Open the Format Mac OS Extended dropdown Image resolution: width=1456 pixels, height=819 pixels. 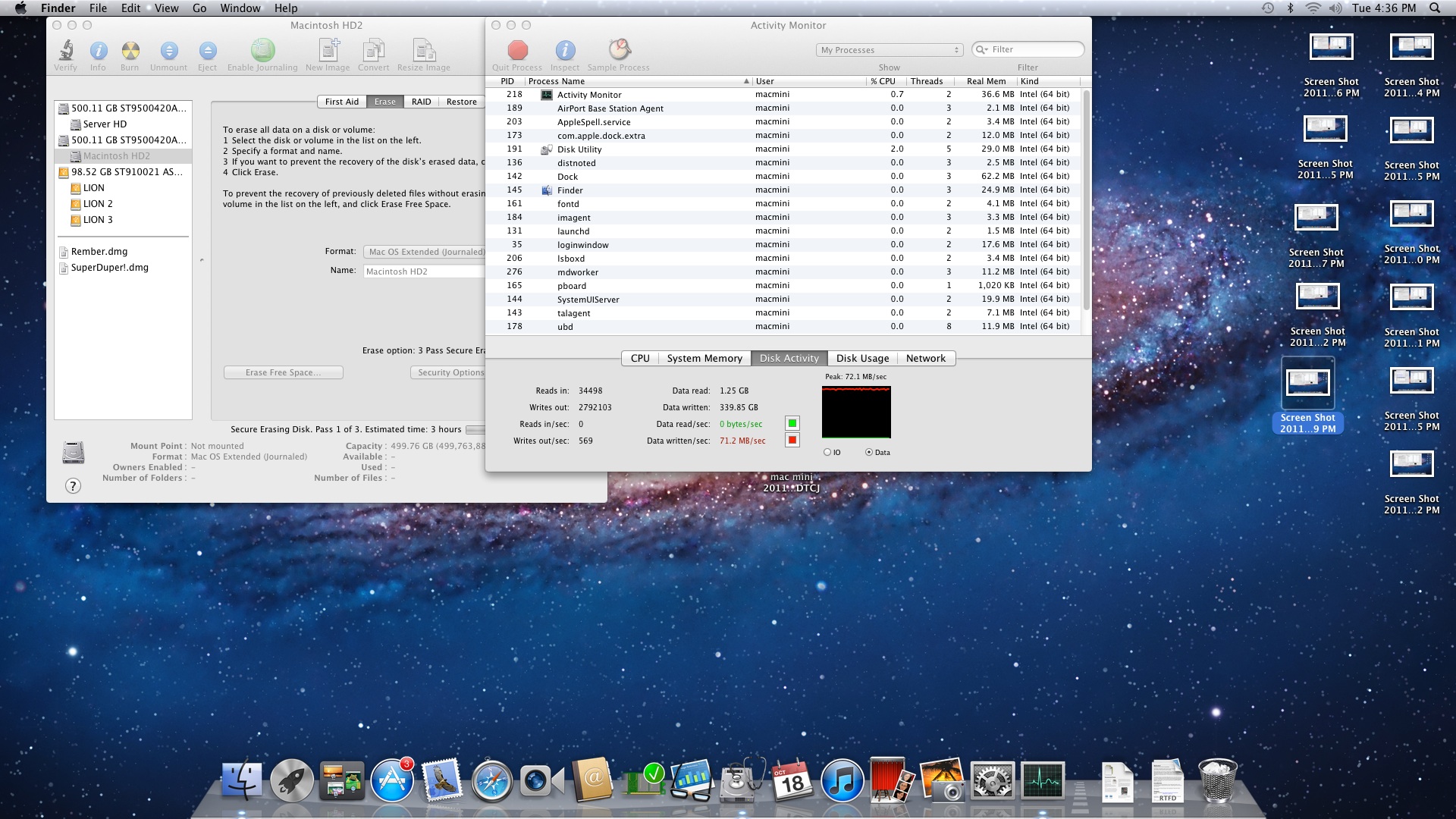pos(425,252)
